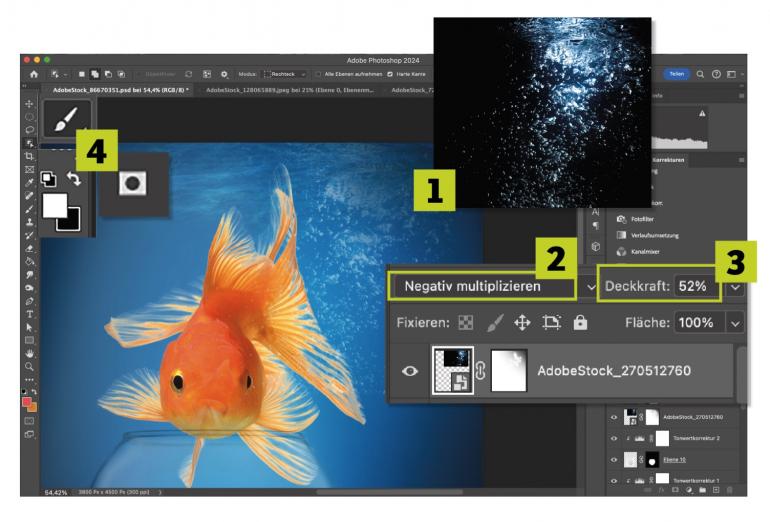Open the 'Negativ multiplizieren' blend mode dropdown
Viewport: 770px width, 522px height.
click(495, 286)
